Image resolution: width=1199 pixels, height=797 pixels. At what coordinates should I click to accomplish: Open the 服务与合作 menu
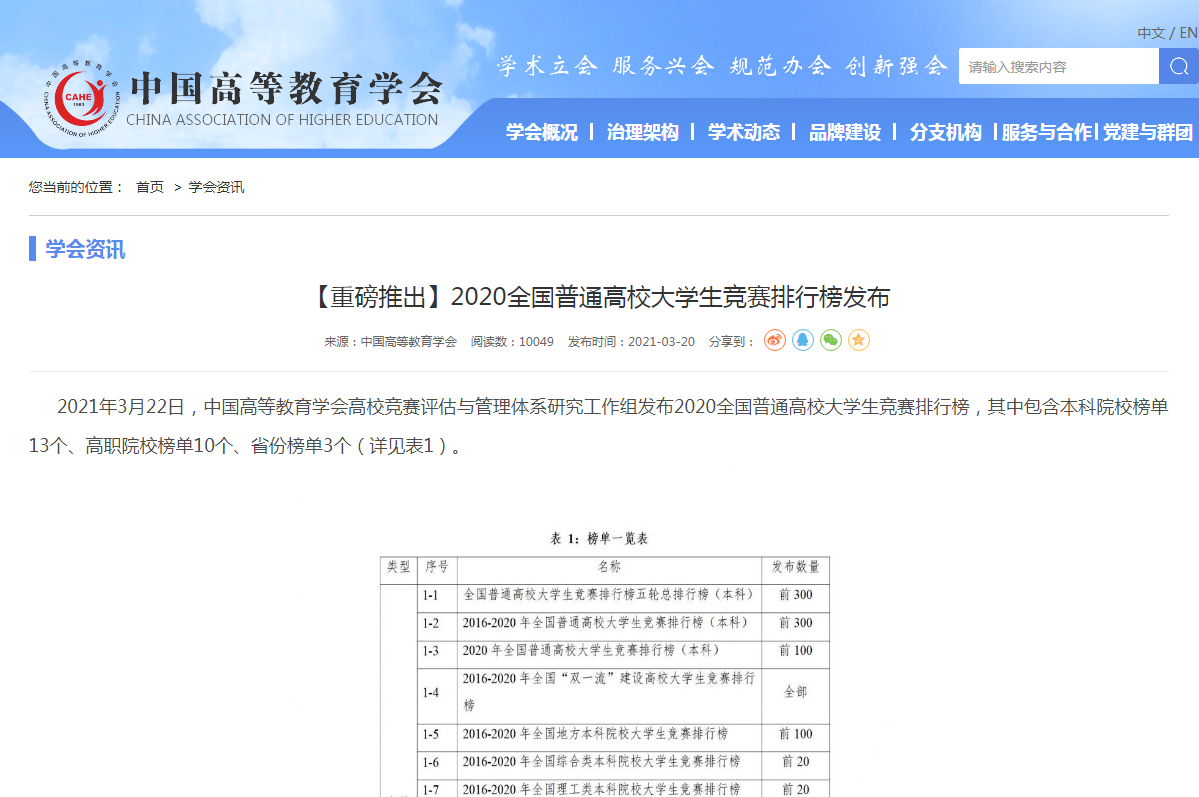[1047, 132]
